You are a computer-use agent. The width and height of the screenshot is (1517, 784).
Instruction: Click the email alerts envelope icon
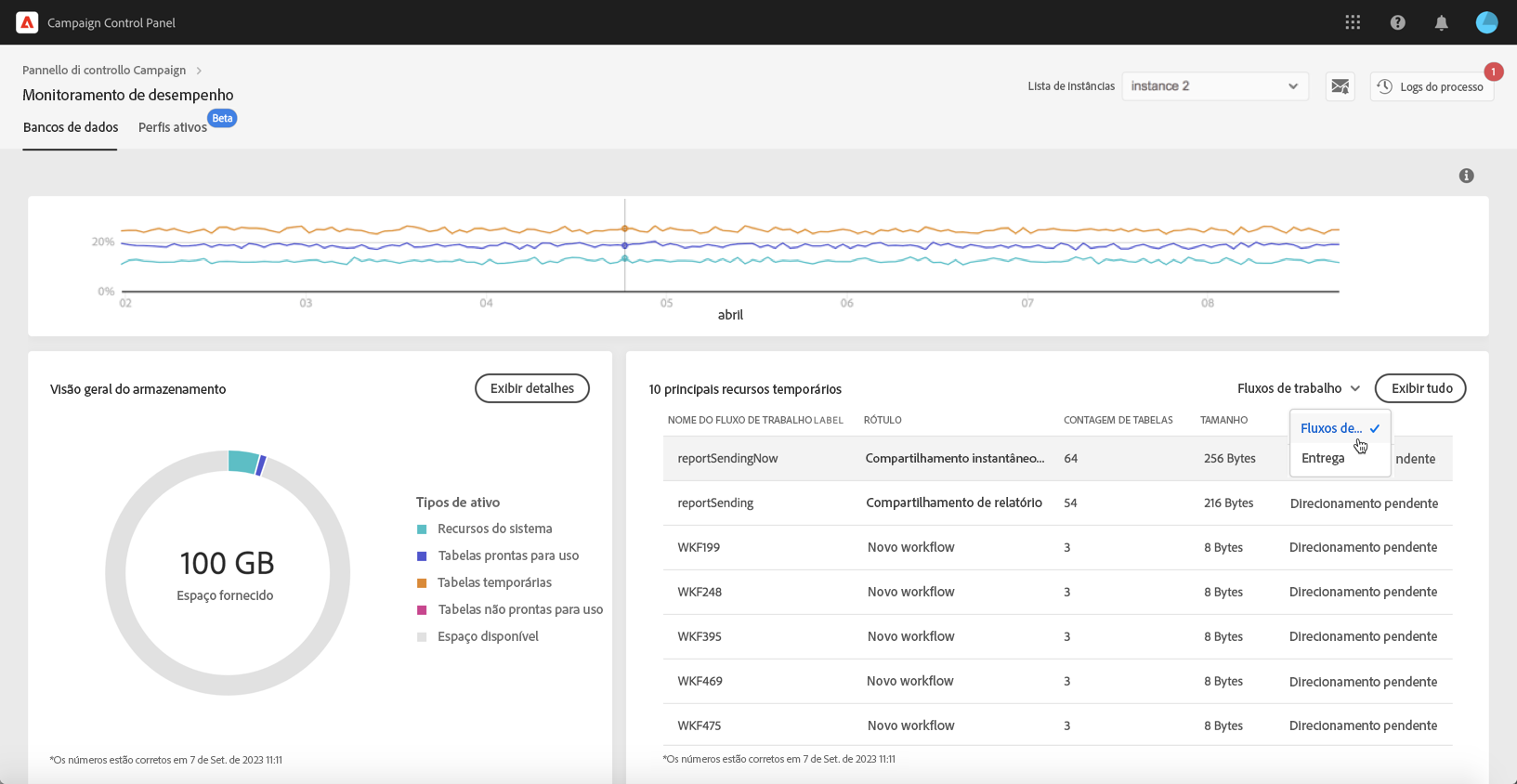pyautogui.click(x=1340, y=86)
